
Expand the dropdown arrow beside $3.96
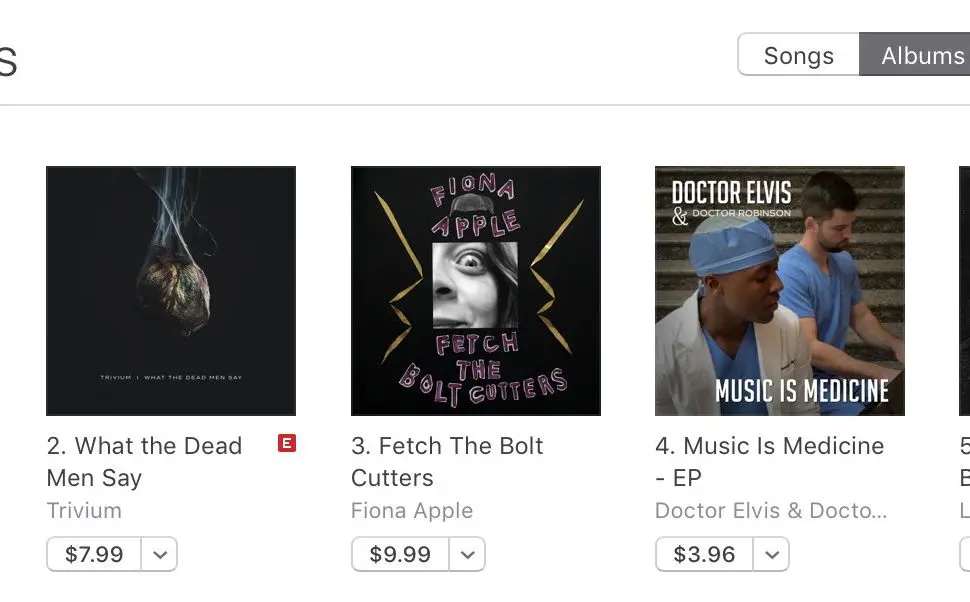(771, 554)
